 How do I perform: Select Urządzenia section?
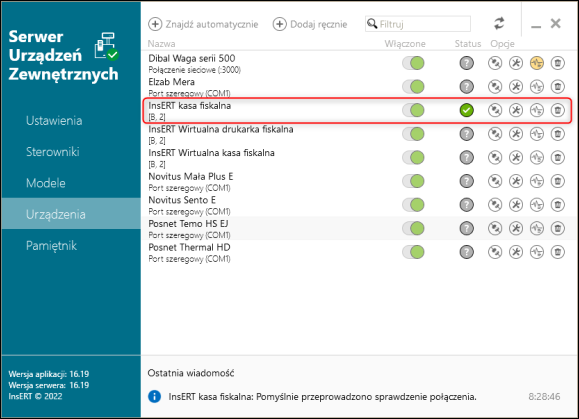tap(71, 214)
